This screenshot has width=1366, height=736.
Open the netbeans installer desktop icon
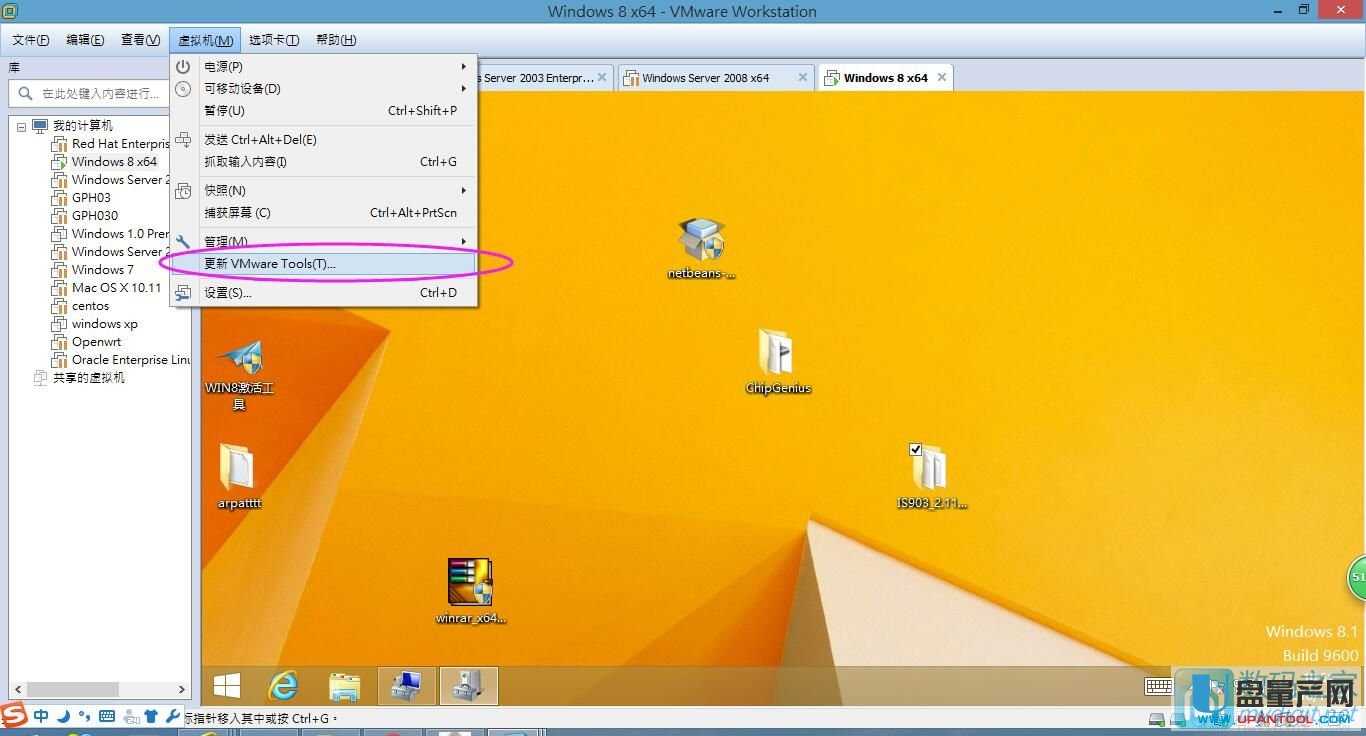[x=701, y=242]
